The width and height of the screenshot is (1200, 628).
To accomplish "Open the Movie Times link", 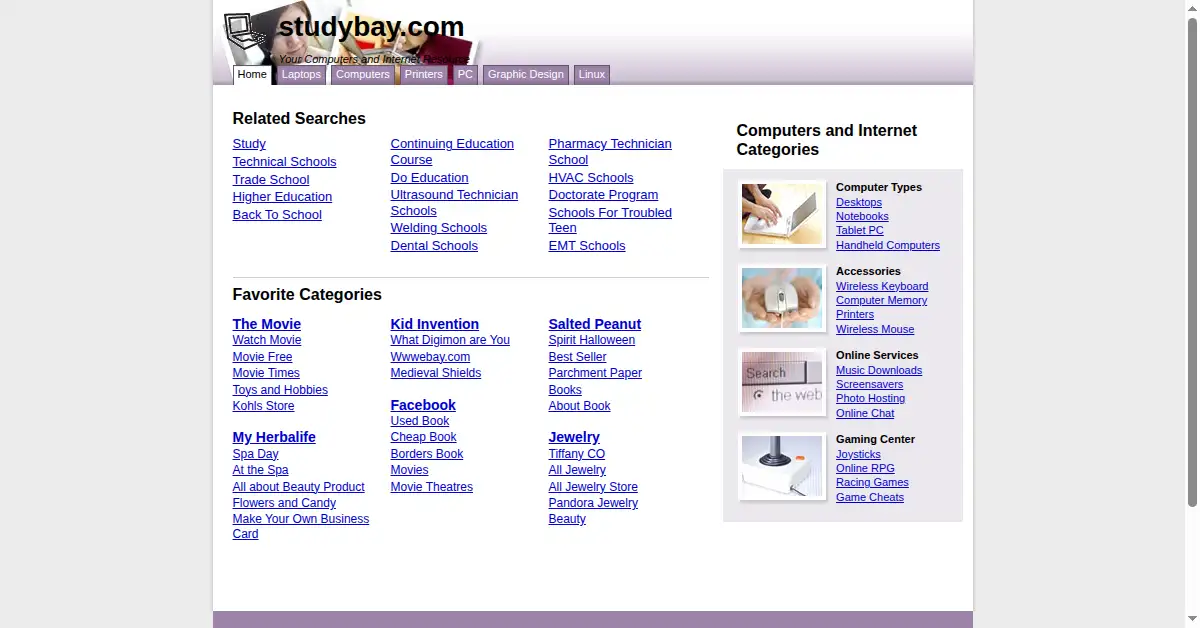I will click(x=266, y=373).
